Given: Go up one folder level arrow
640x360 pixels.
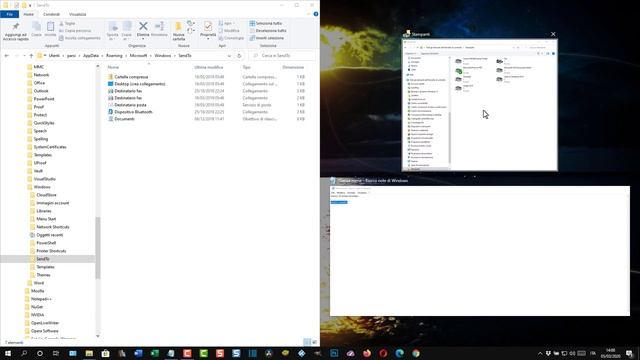Looking at the screenshot, I should pyautogui.click(x=31, y=56).
